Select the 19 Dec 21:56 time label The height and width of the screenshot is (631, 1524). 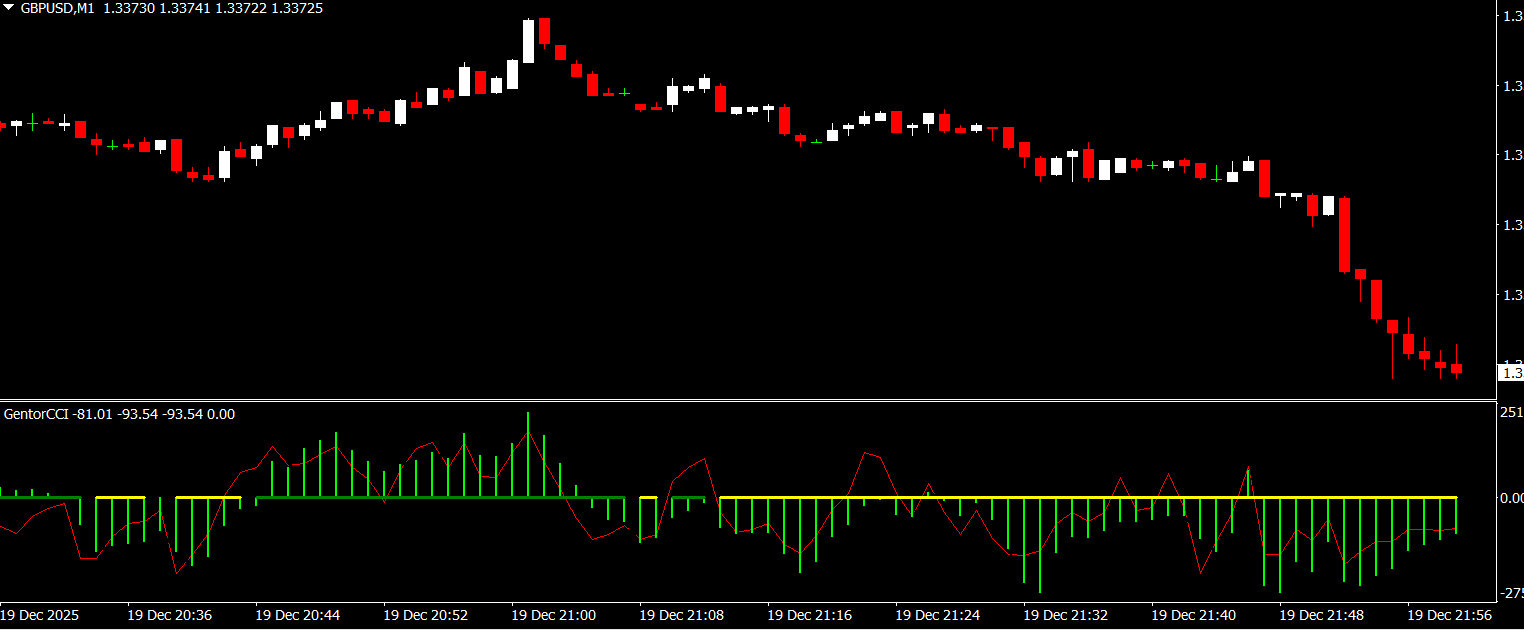click(1448, 615)
